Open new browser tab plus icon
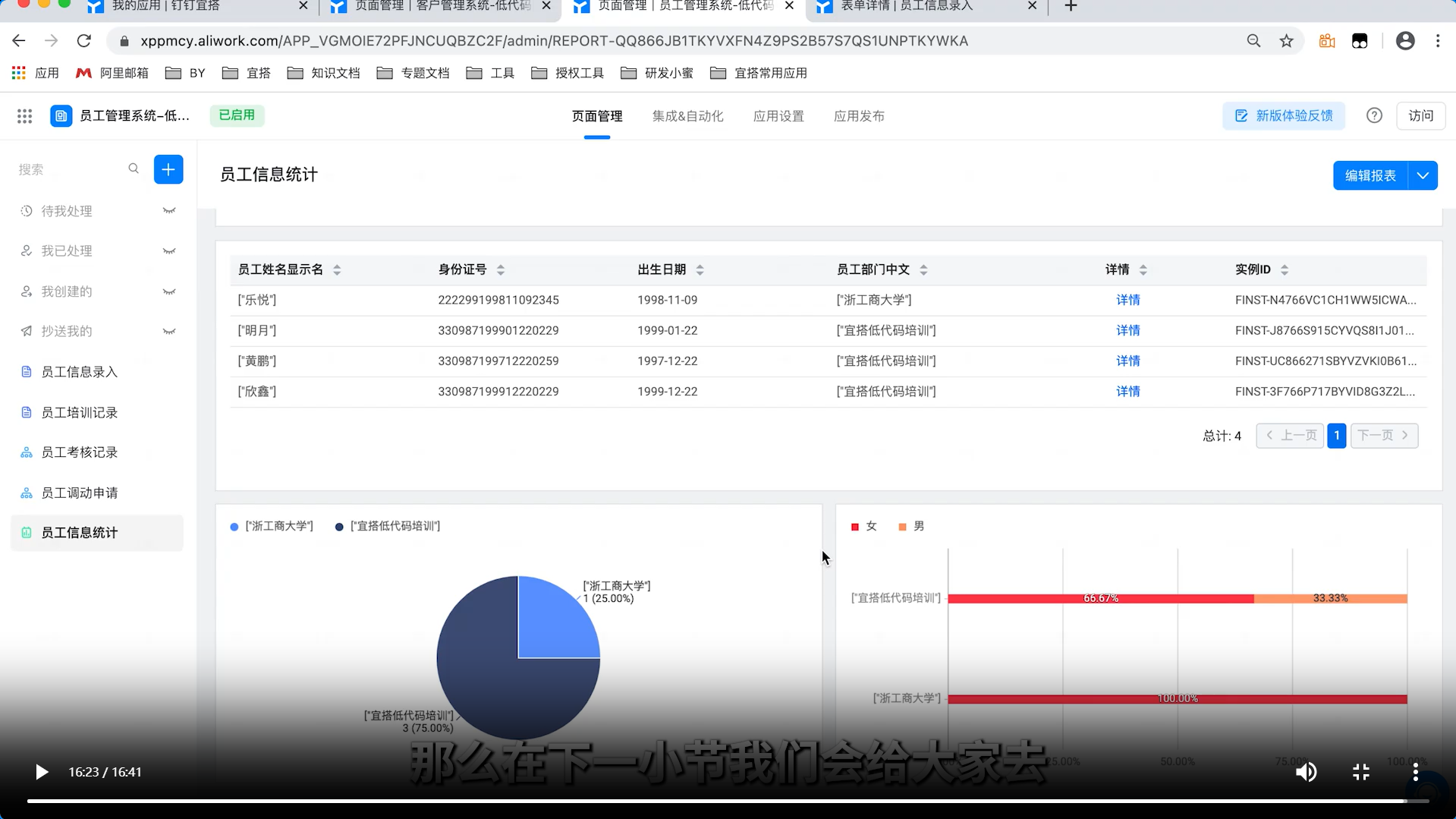Viewport: 1456px width, 819px height. (1071, 6)
